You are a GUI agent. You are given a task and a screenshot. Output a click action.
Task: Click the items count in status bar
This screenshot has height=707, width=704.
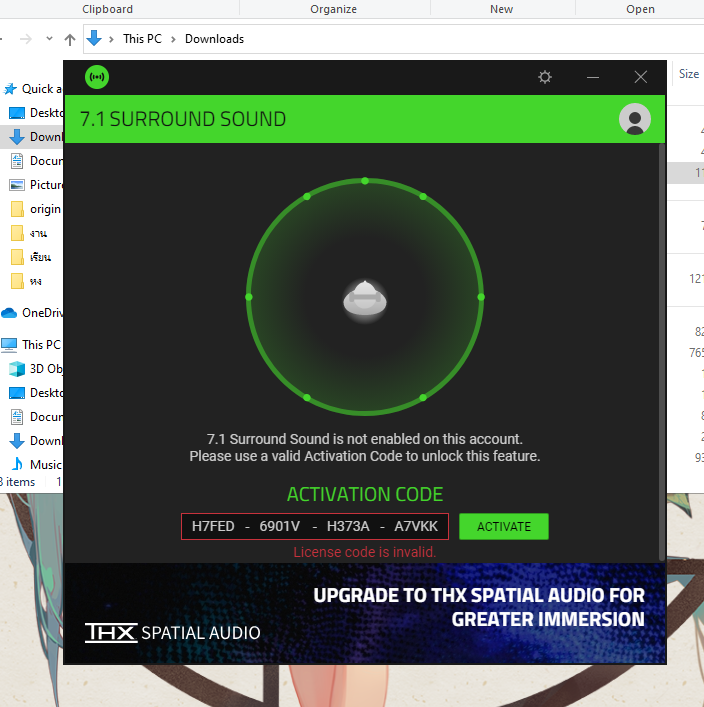coord(18,482)
